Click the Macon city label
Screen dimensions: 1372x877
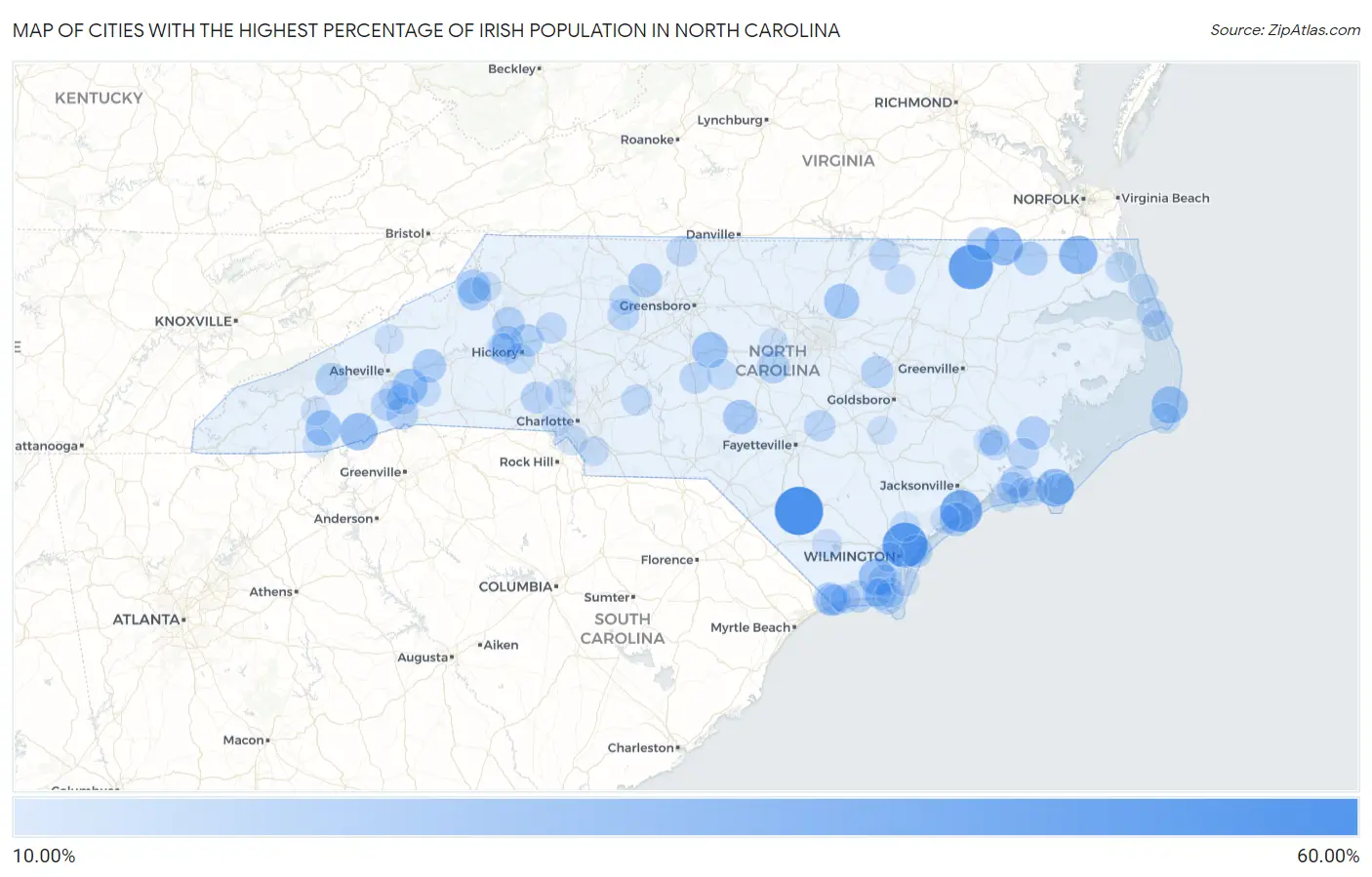(x=244, y=740)
